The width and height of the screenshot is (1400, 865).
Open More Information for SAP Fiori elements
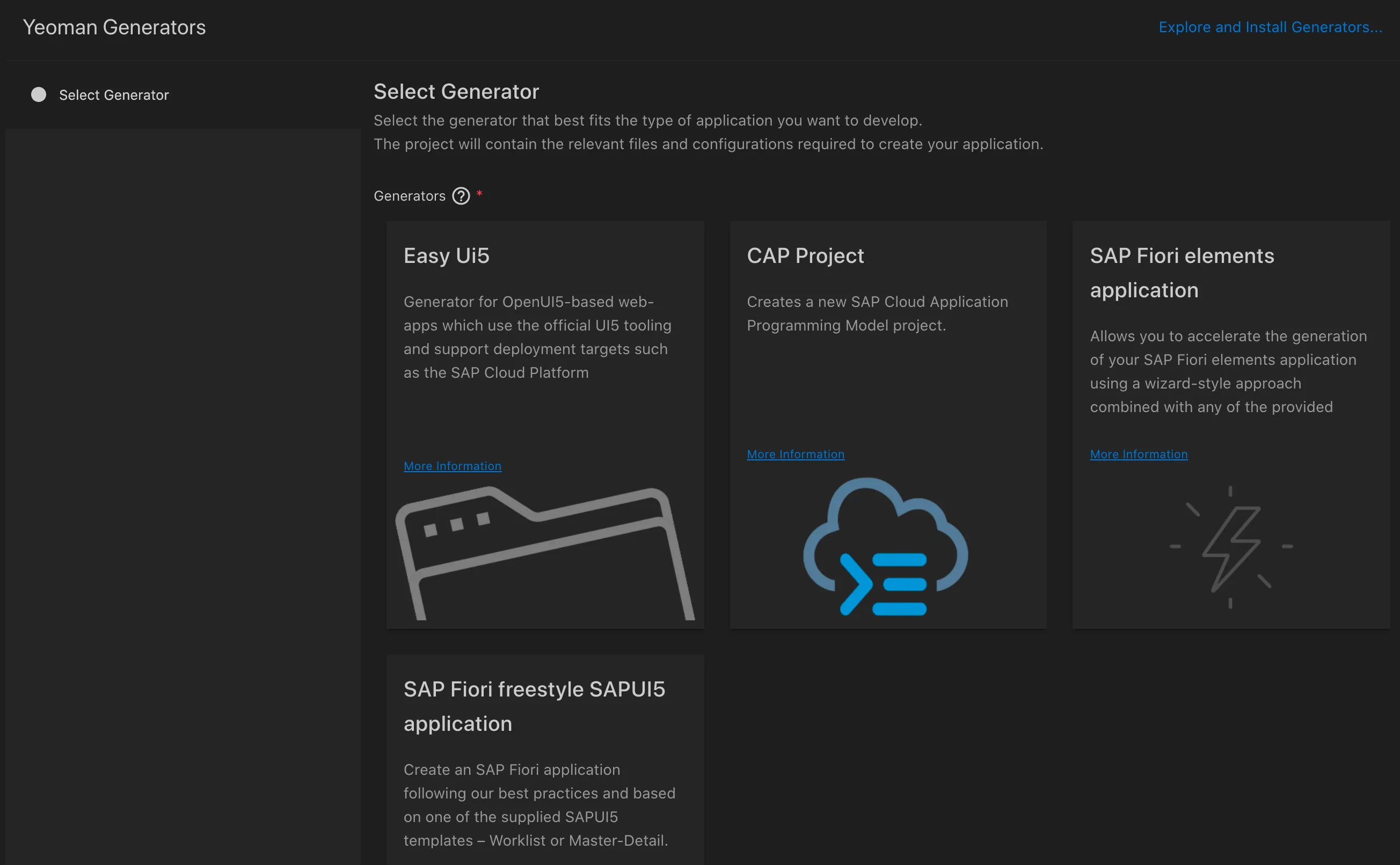tap(1139, 455)
